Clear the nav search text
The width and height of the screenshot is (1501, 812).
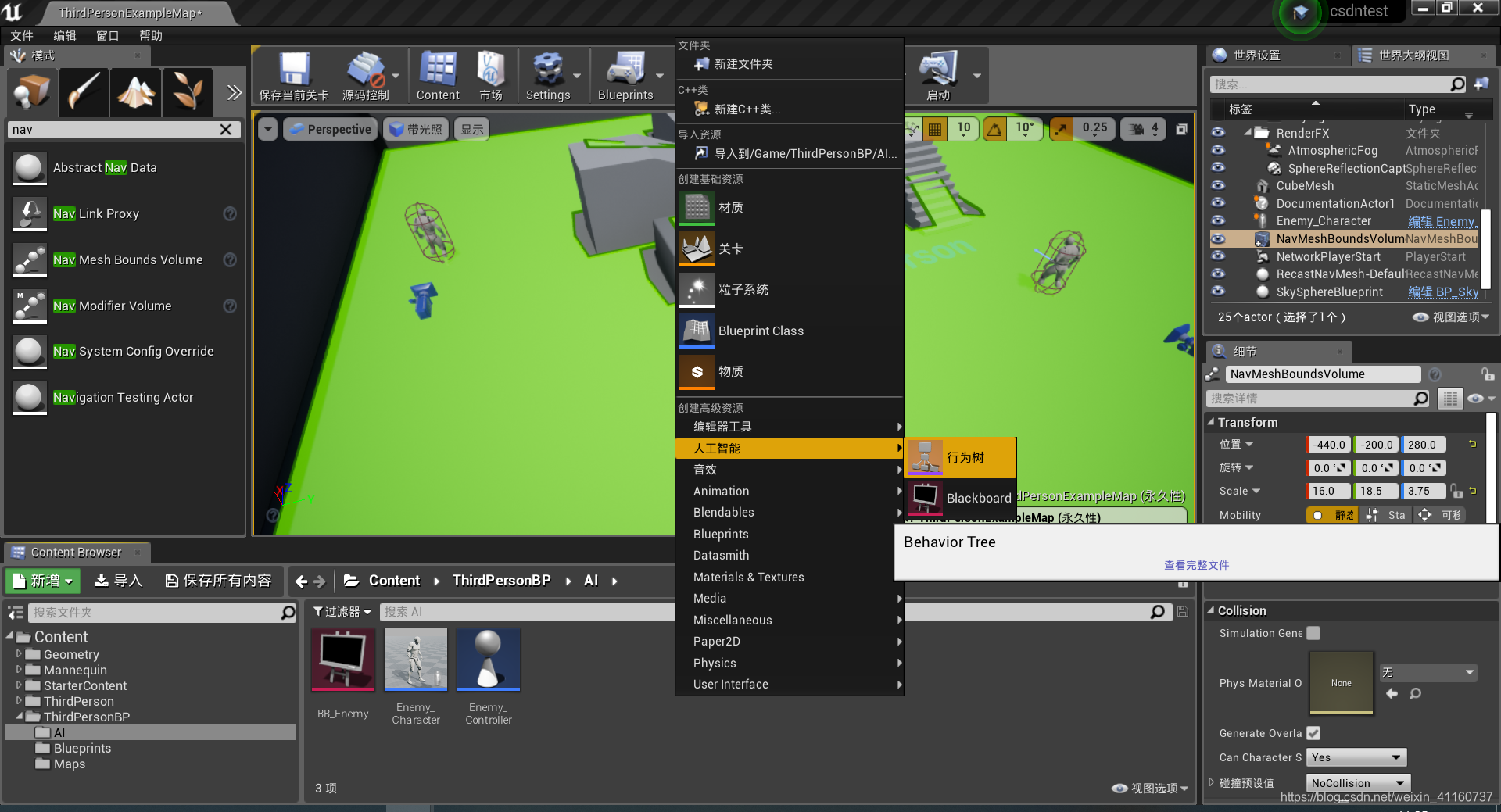tap(225, 130)
